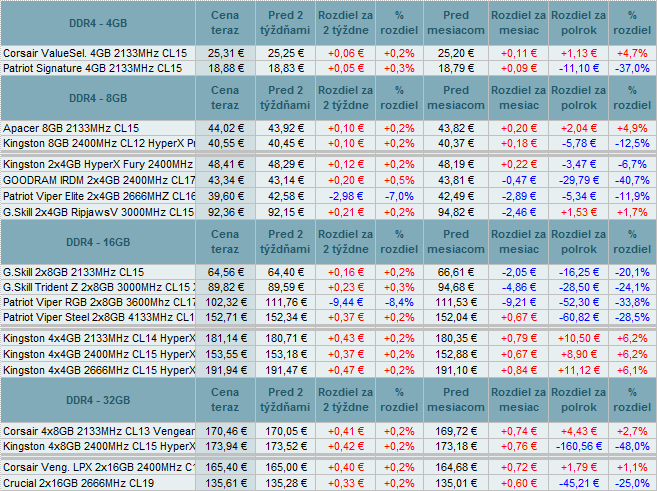657x491 pixels.
Task: Click the 152,71 € current price cell
Action: [225, 317]
